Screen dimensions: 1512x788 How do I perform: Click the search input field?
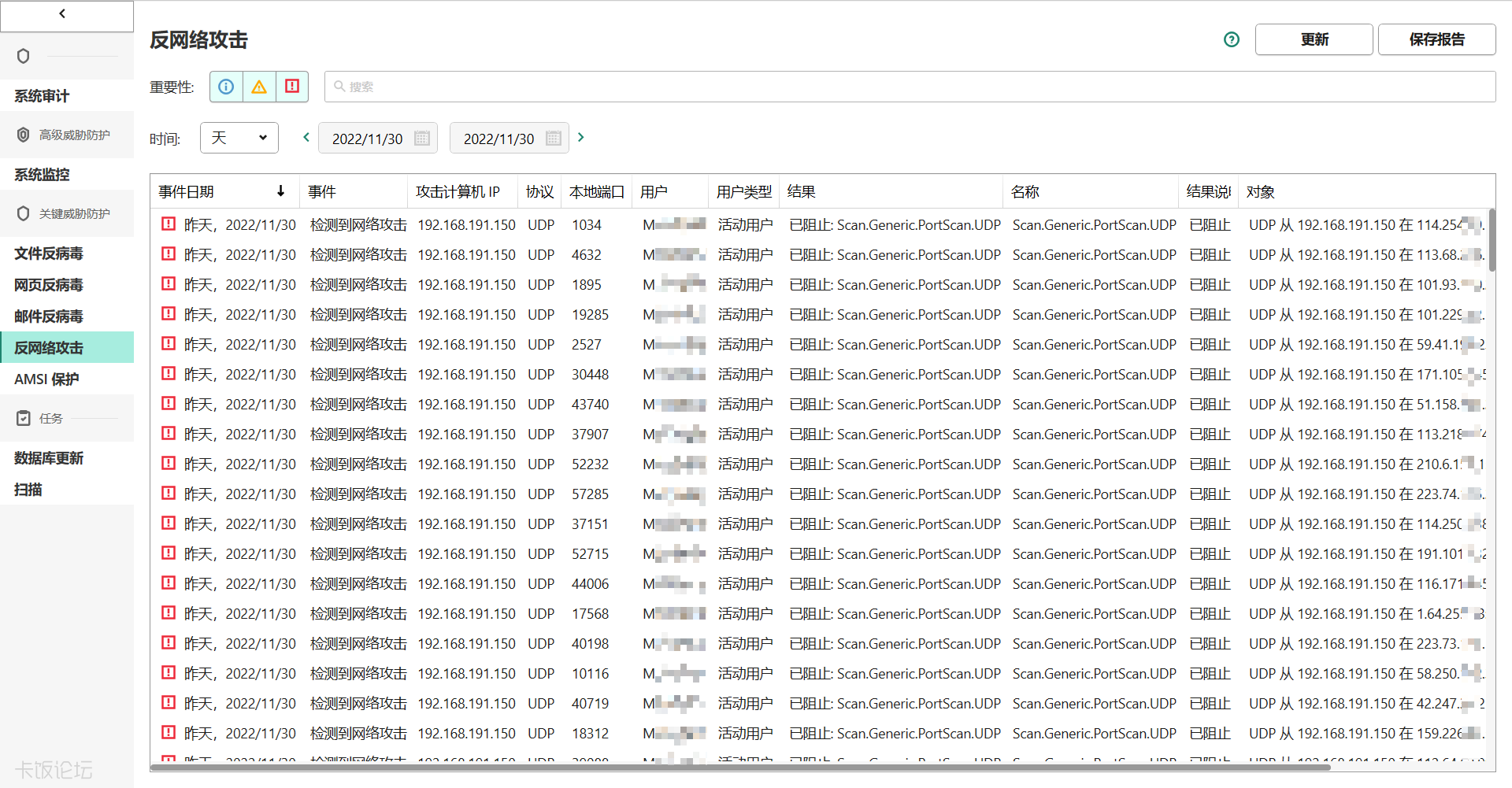910,87
